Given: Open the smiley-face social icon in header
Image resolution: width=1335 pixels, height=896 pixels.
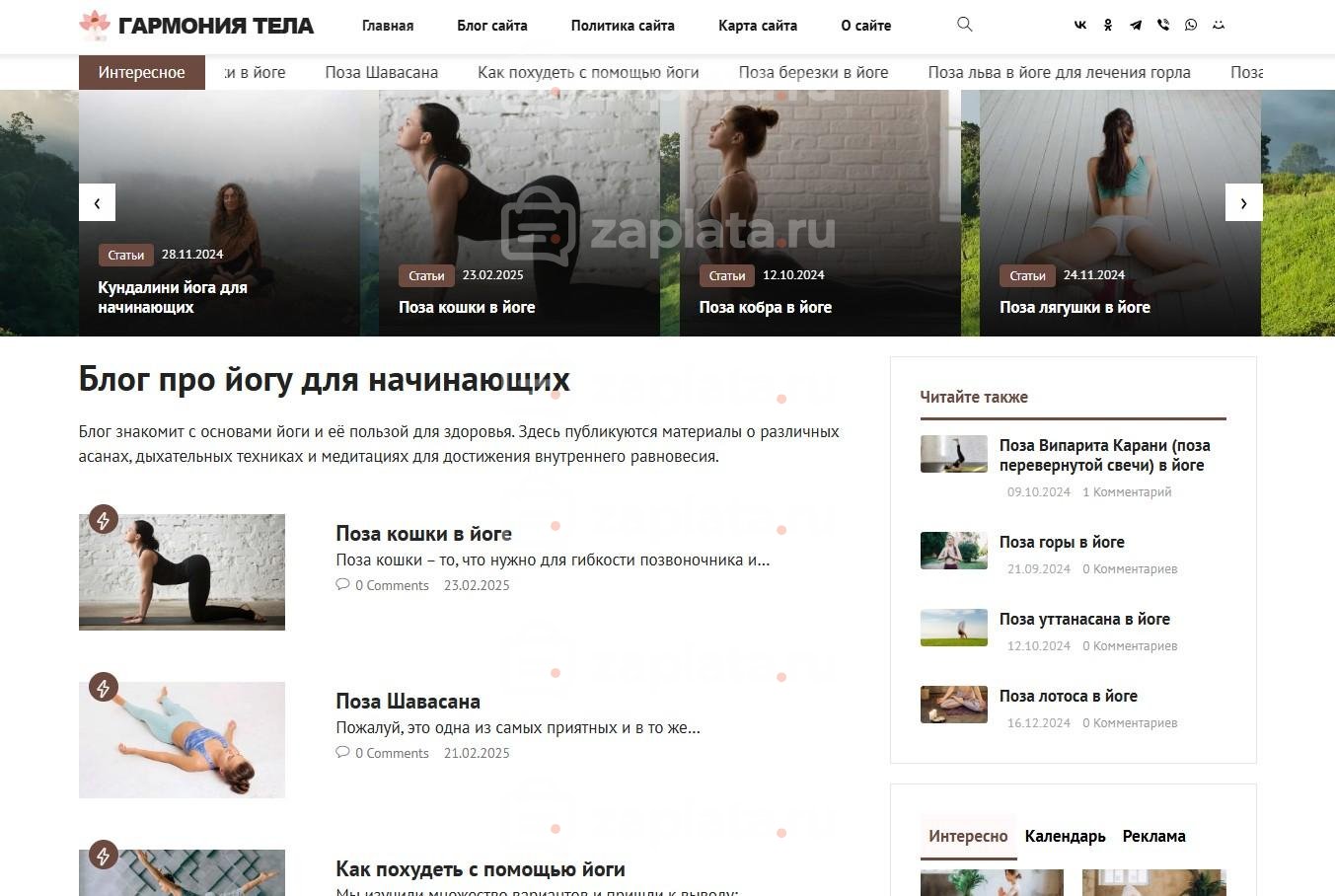Looking at the screenshot, I should (1219, 26).
